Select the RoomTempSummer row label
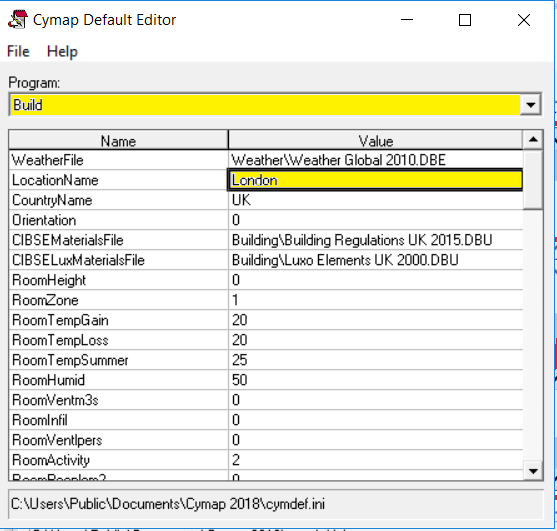 click(x=118, y=360)
